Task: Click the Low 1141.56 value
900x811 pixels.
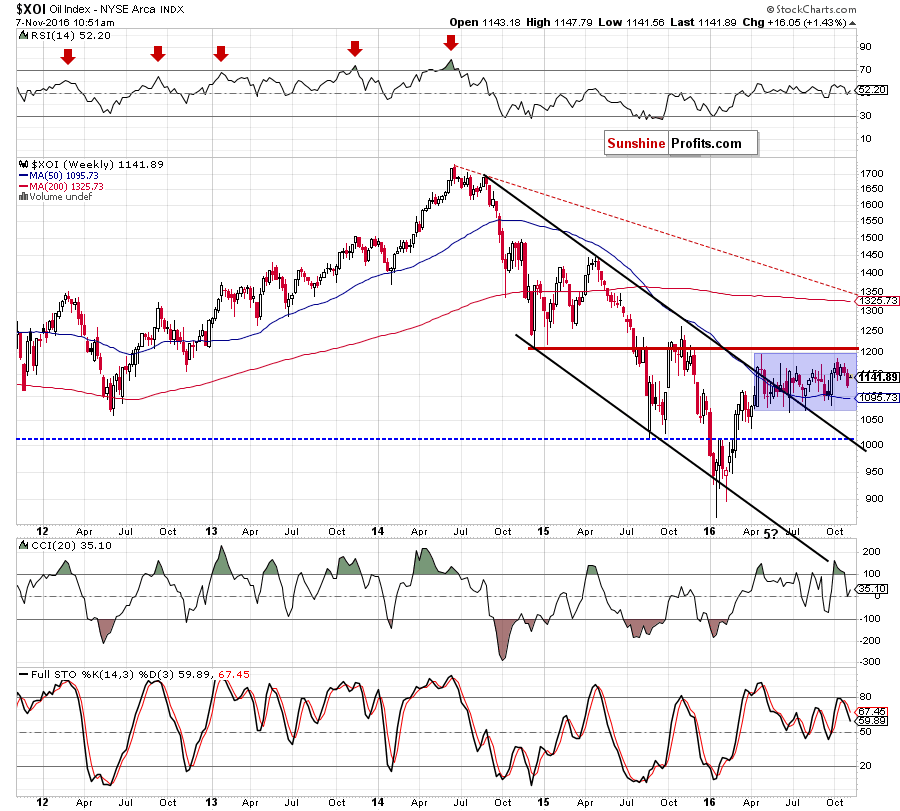Action: click(x=631, y=22)
